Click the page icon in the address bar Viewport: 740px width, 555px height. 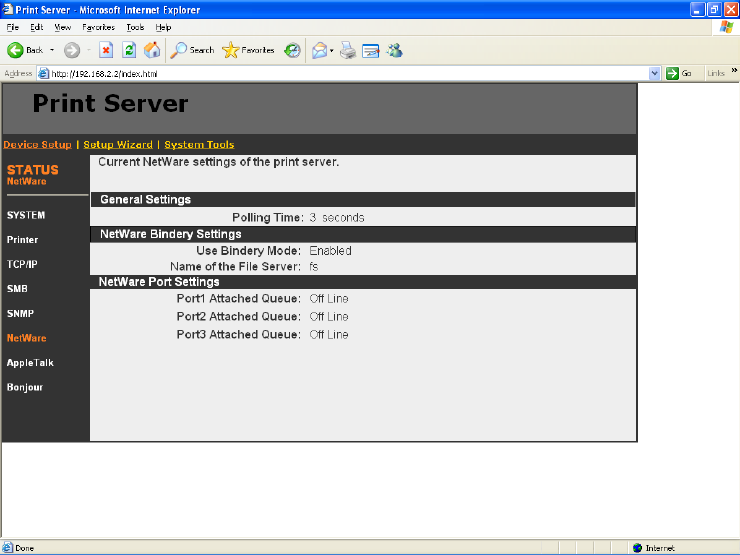(43, 73)
